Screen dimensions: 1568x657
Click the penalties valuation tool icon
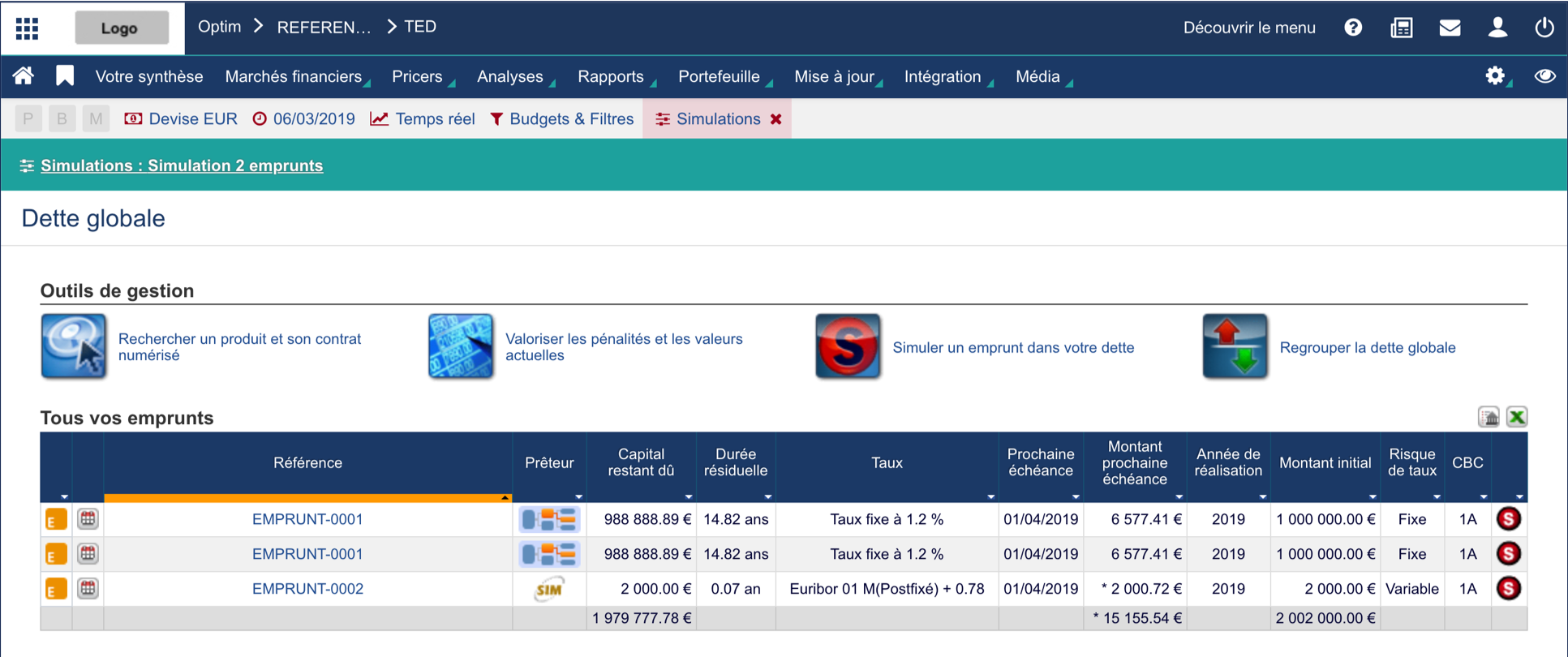coord(461,346)
